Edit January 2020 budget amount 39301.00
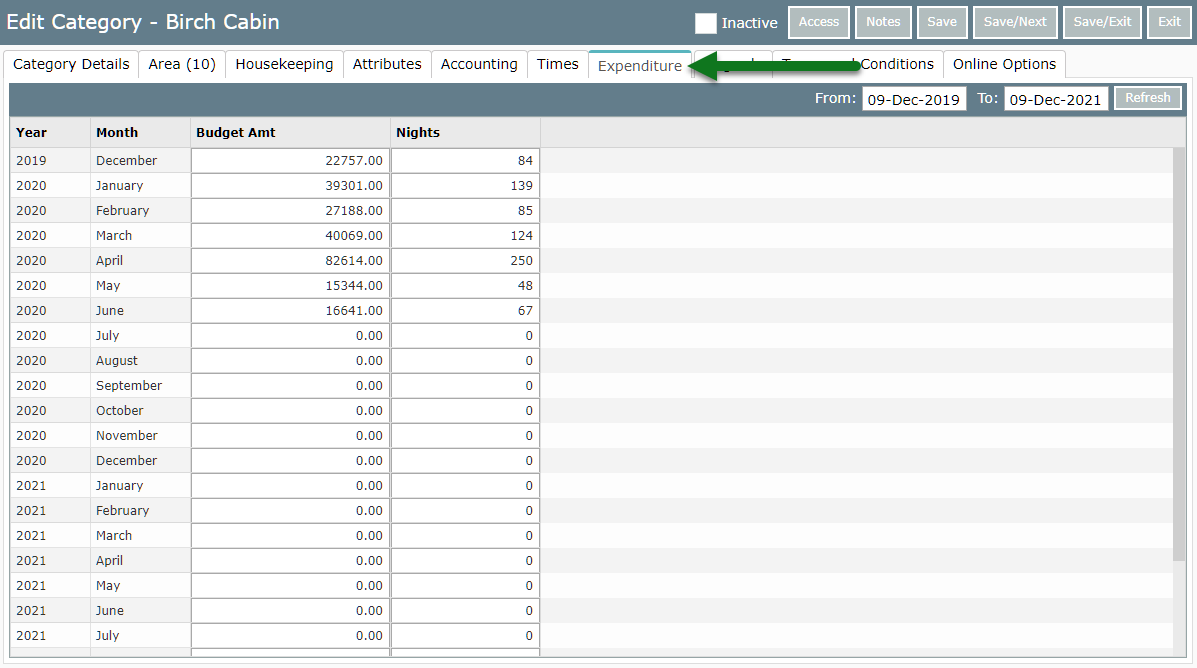Image resolution: width=1197 pixels, height=668 pixels. [x=291, y=186]
